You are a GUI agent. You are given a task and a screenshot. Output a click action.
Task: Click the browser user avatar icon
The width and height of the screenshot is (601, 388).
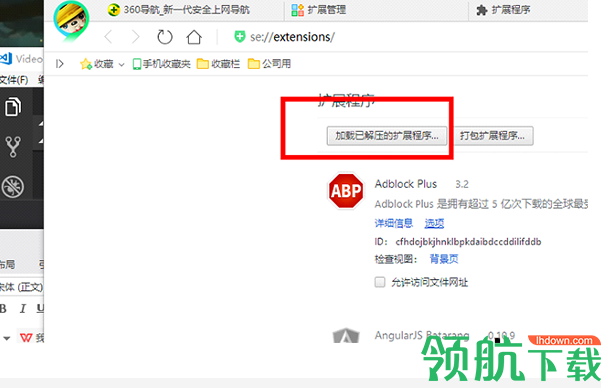[x=71, y=21]
